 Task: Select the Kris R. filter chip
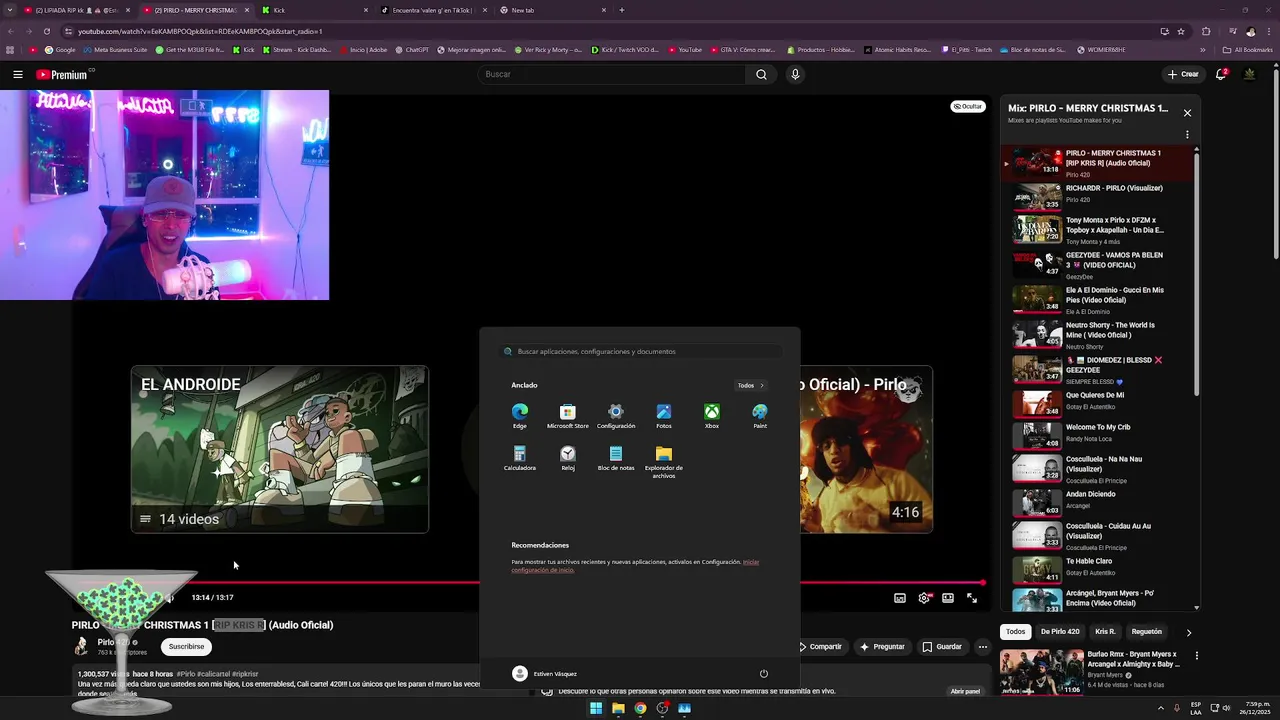1105,632
